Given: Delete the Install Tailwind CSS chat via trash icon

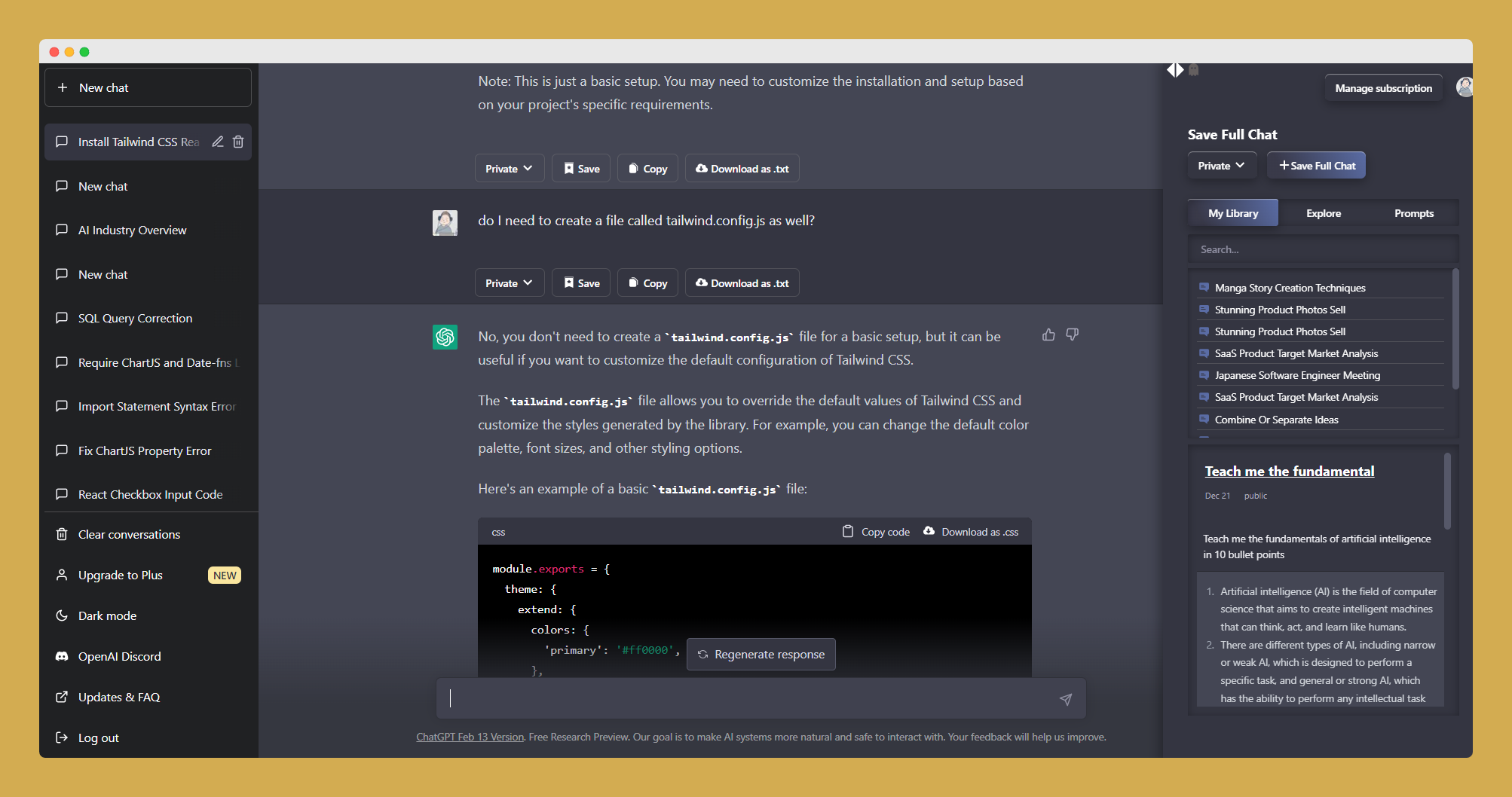Looking at the screenshot, I should point(238,142).
